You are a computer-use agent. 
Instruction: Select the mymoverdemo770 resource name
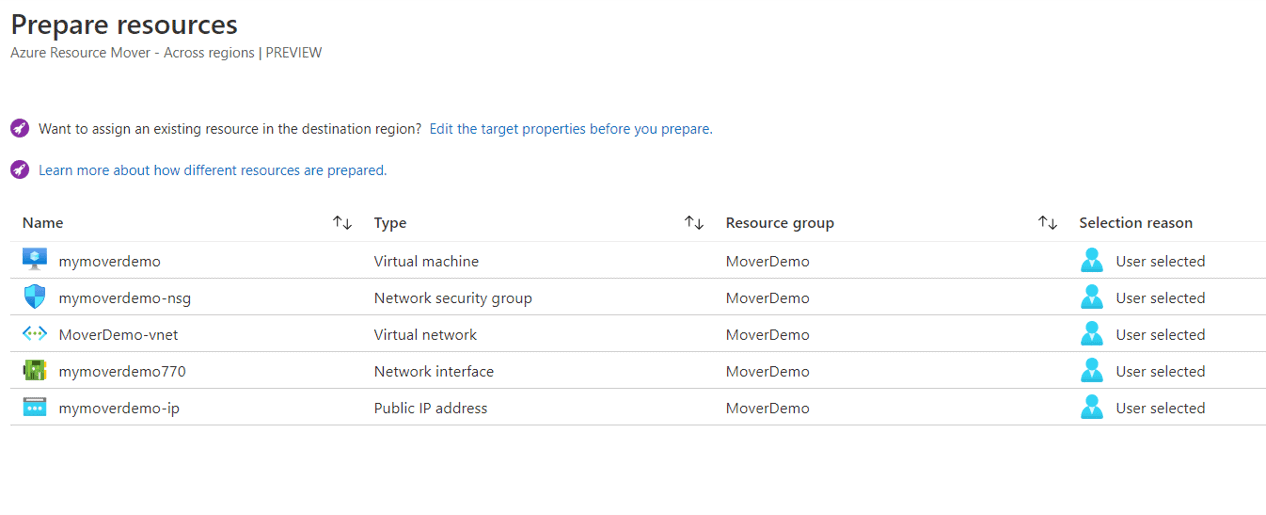pyautogui.click(x=122, y=372)
